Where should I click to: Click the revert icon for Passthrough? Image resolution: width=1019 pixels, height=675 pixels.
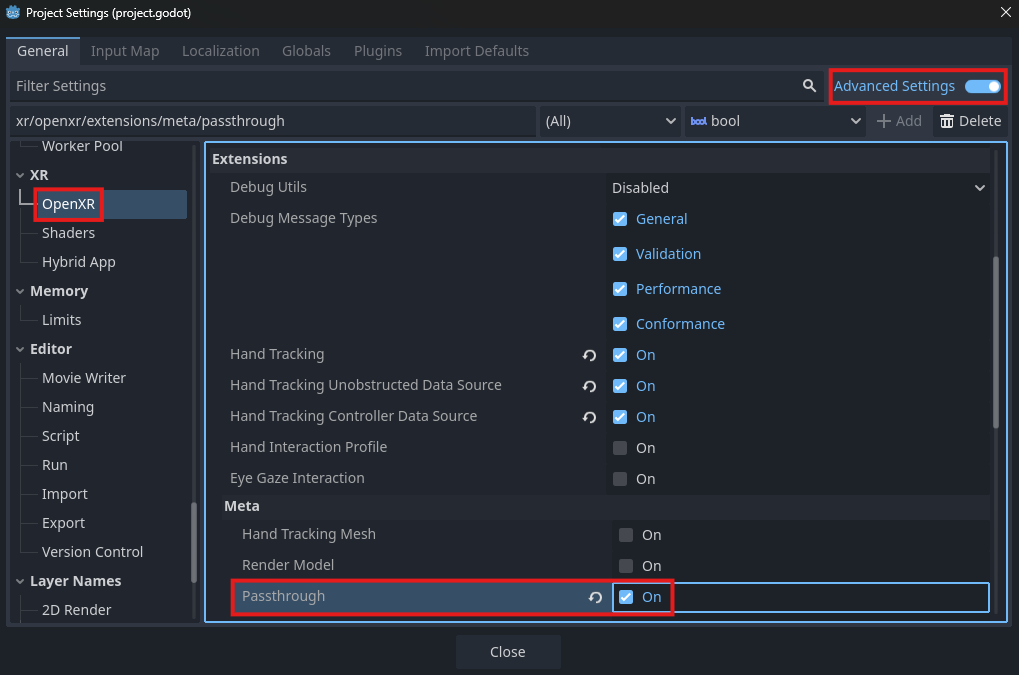pyautogui.click(x=595, y=597)
